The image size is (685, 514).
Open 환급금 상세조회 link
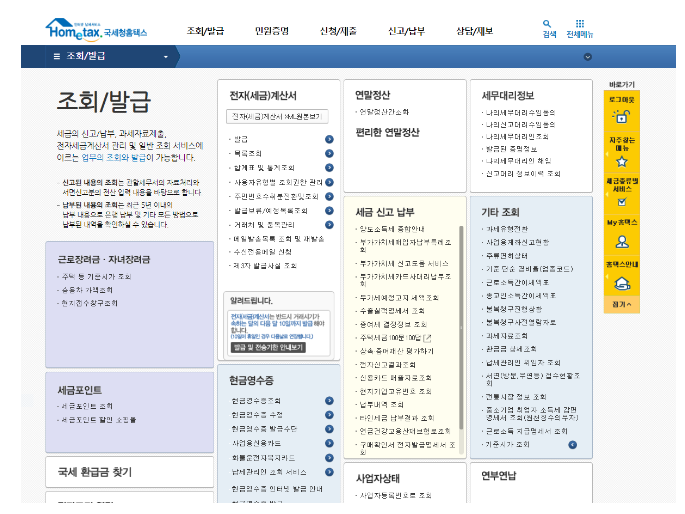(x=511, y=349)
